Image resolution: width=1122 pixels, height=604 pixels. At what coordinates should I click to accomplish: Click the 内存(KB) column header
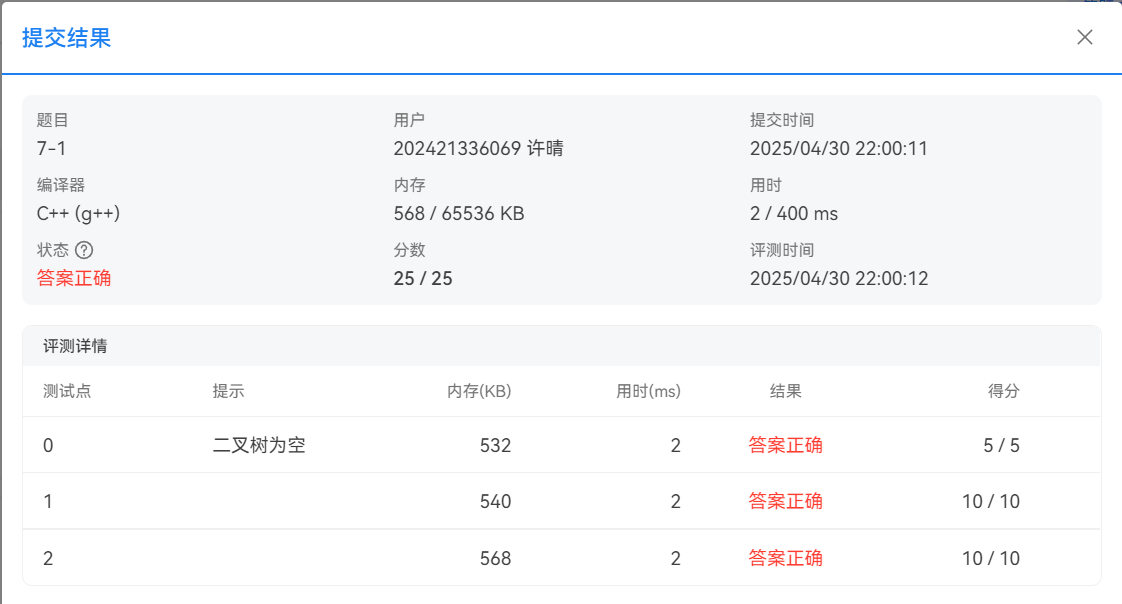click(479, 391)
